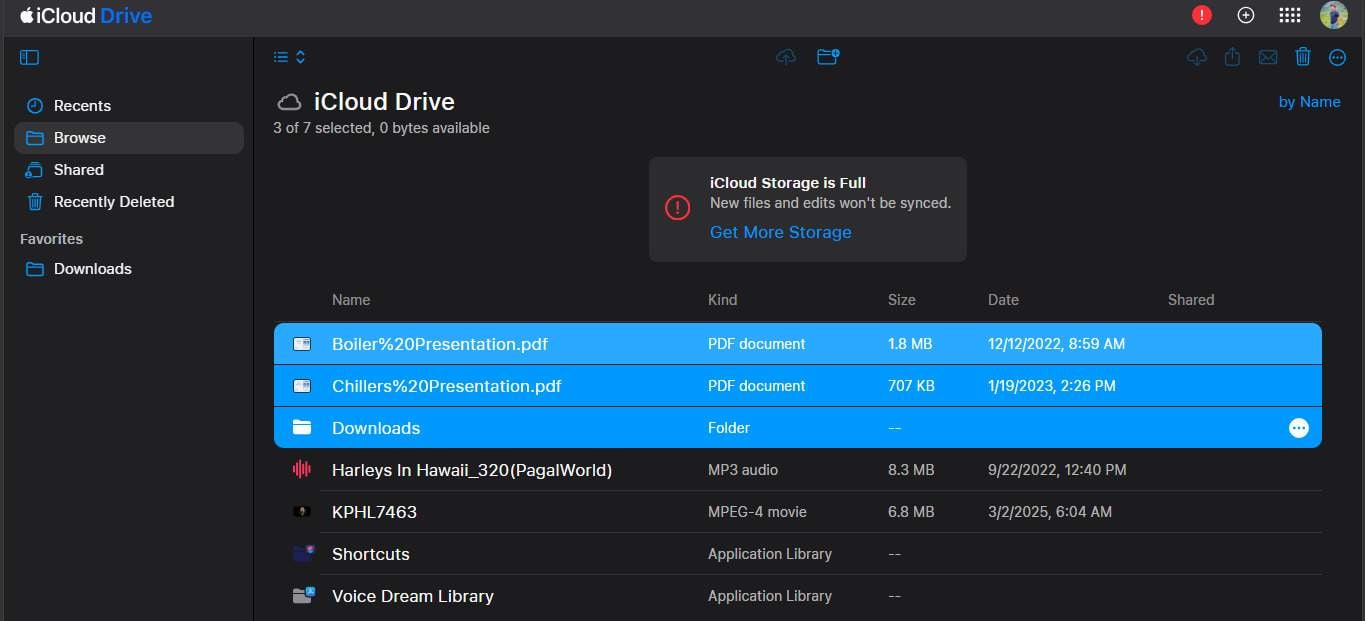1365x621 pixels.
Task: Open the account profile avatar
Action: 1334,15
